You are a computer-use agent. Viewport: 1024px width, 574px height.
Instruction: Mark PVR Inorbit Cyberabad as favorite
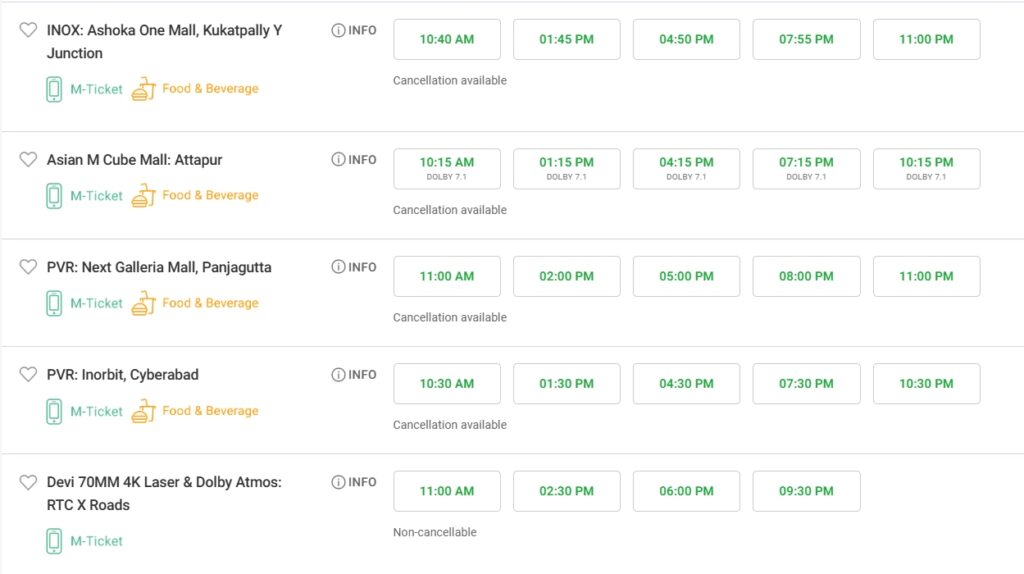point(28,374)
